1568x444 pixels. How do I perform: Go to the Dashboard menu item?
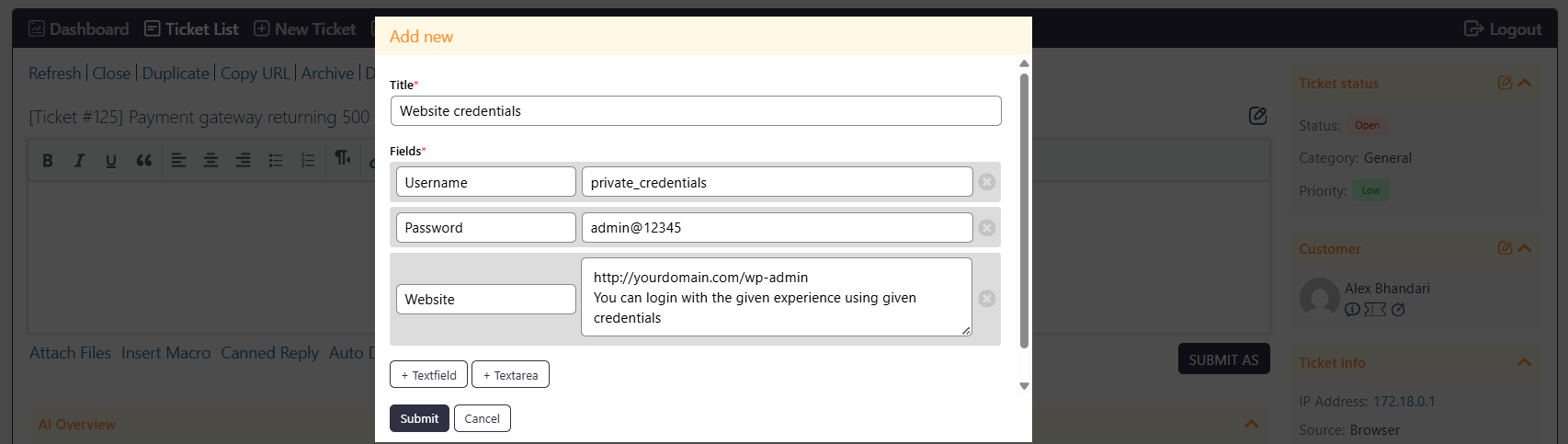[x=79, y=28]
